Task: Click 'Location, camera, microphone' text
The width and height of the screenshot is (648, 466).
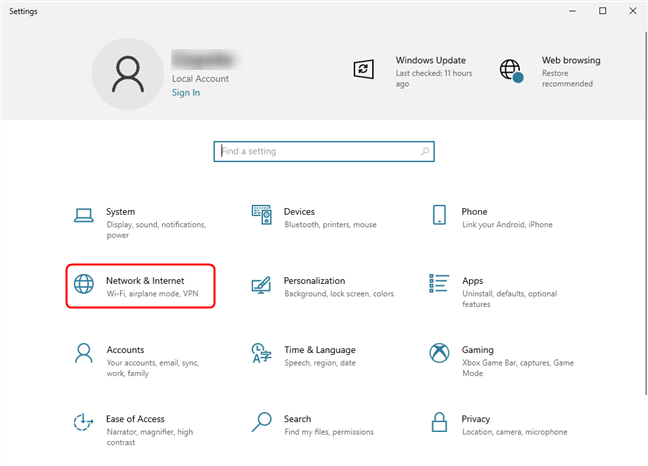Action: point(515,432)
